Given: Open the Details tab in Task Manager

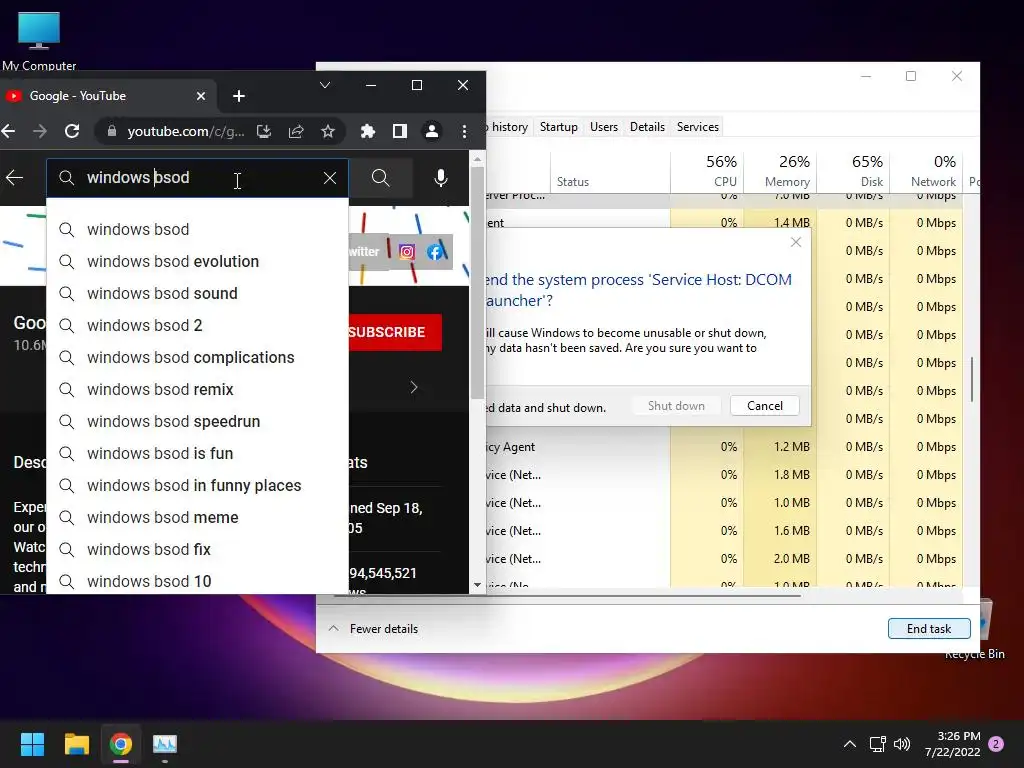Looking at the screenshot, I should click(x=647, y=127).
